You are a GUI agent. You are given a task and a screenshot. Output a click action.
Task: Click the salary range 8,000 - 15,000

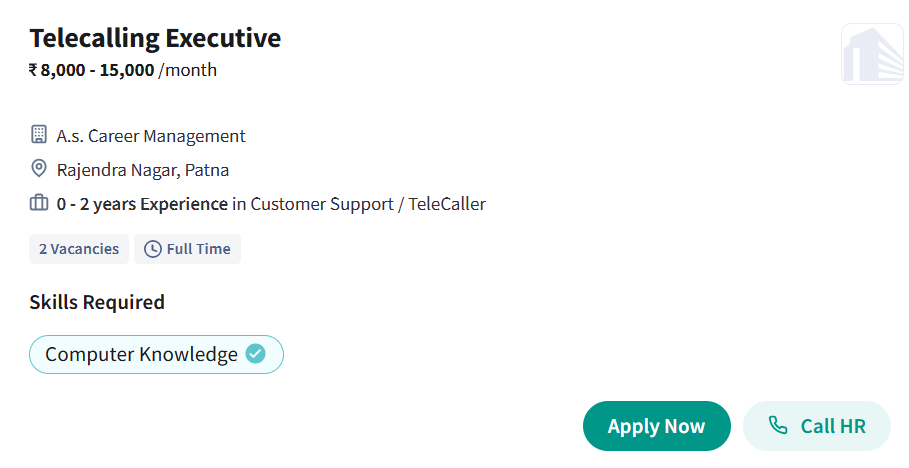point(98,70)
